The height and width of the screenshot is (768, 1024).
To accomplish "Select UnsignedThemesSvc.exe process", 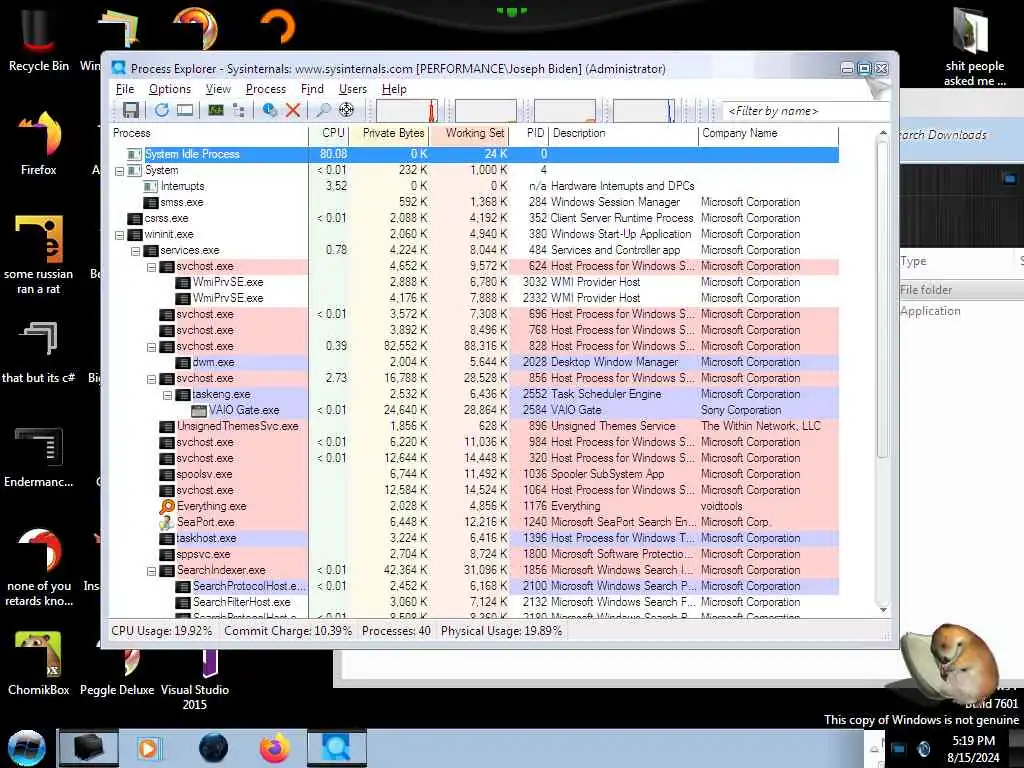I will [x=475, y=426].
